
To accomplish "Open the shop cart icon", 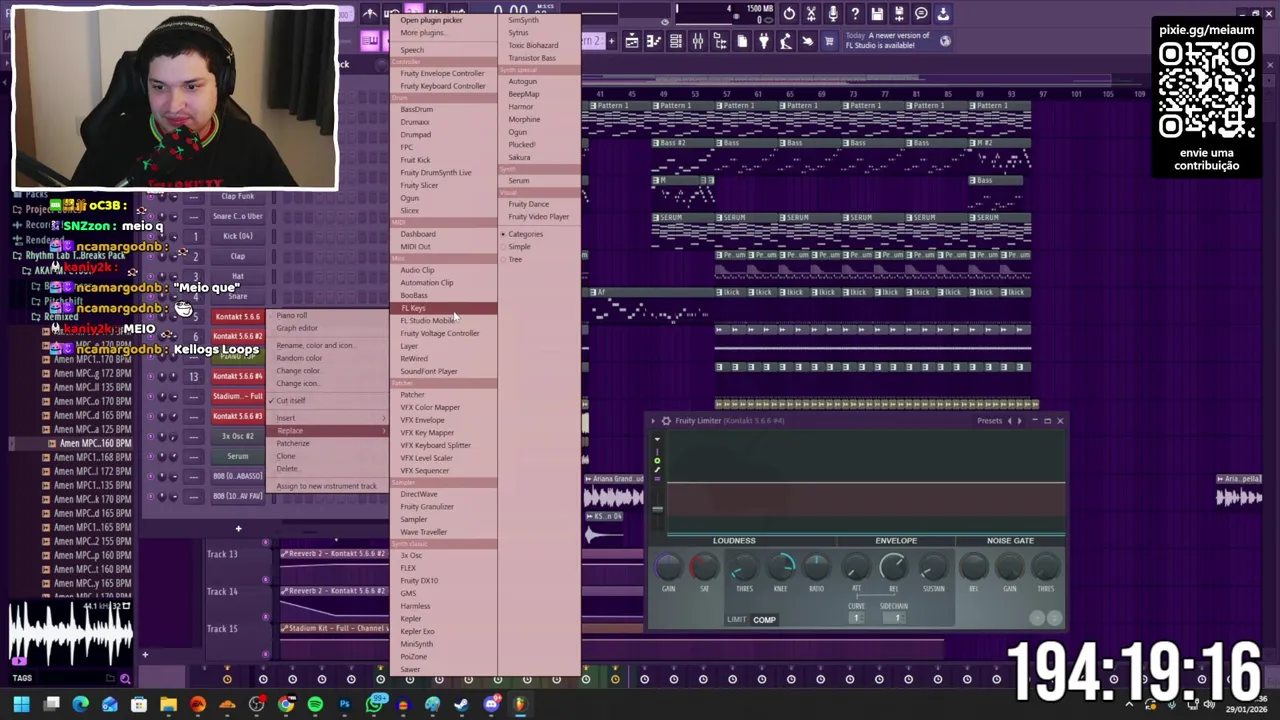I will click(829, 41).
